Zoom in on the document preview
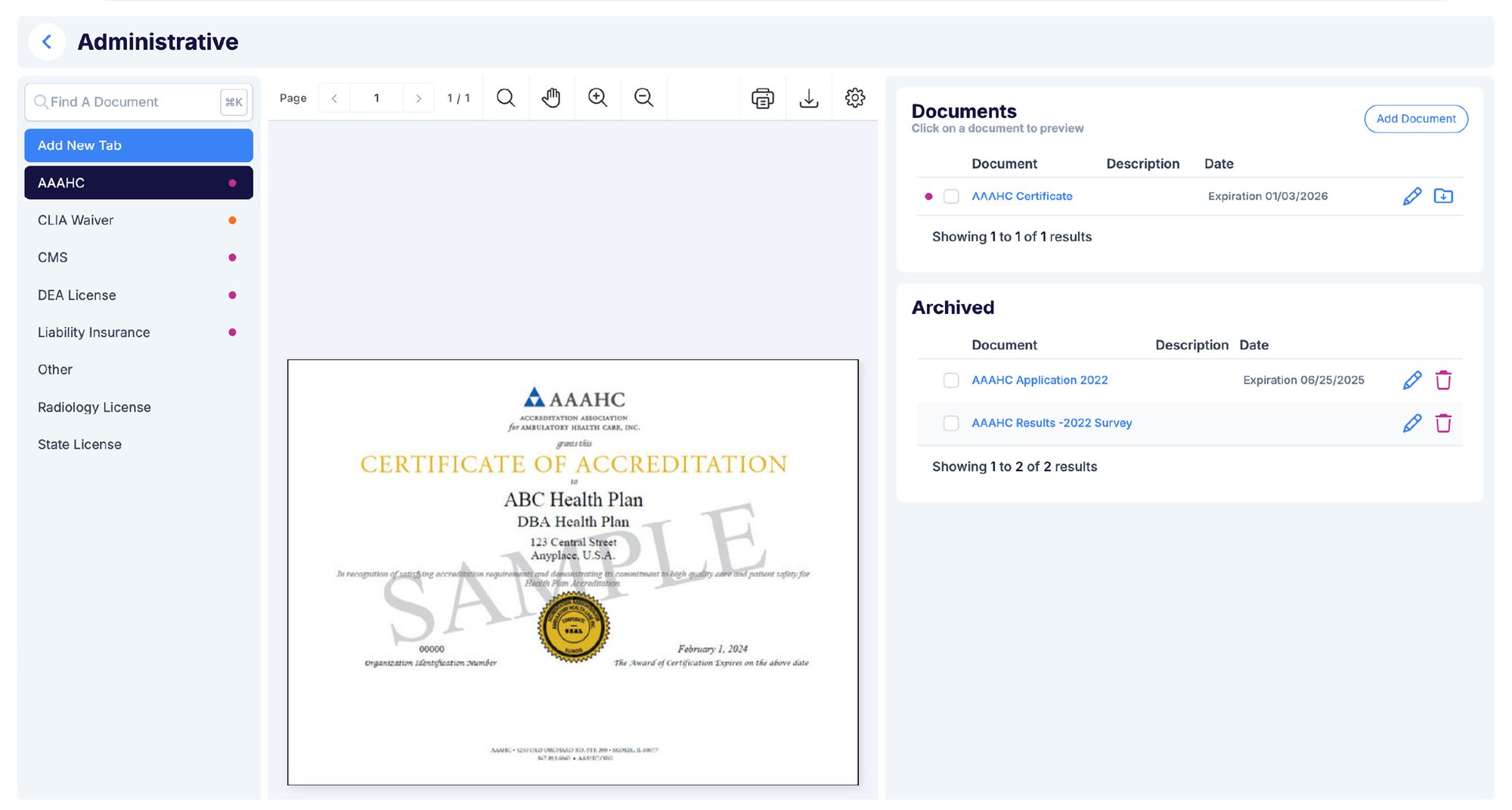 (598, 98)
